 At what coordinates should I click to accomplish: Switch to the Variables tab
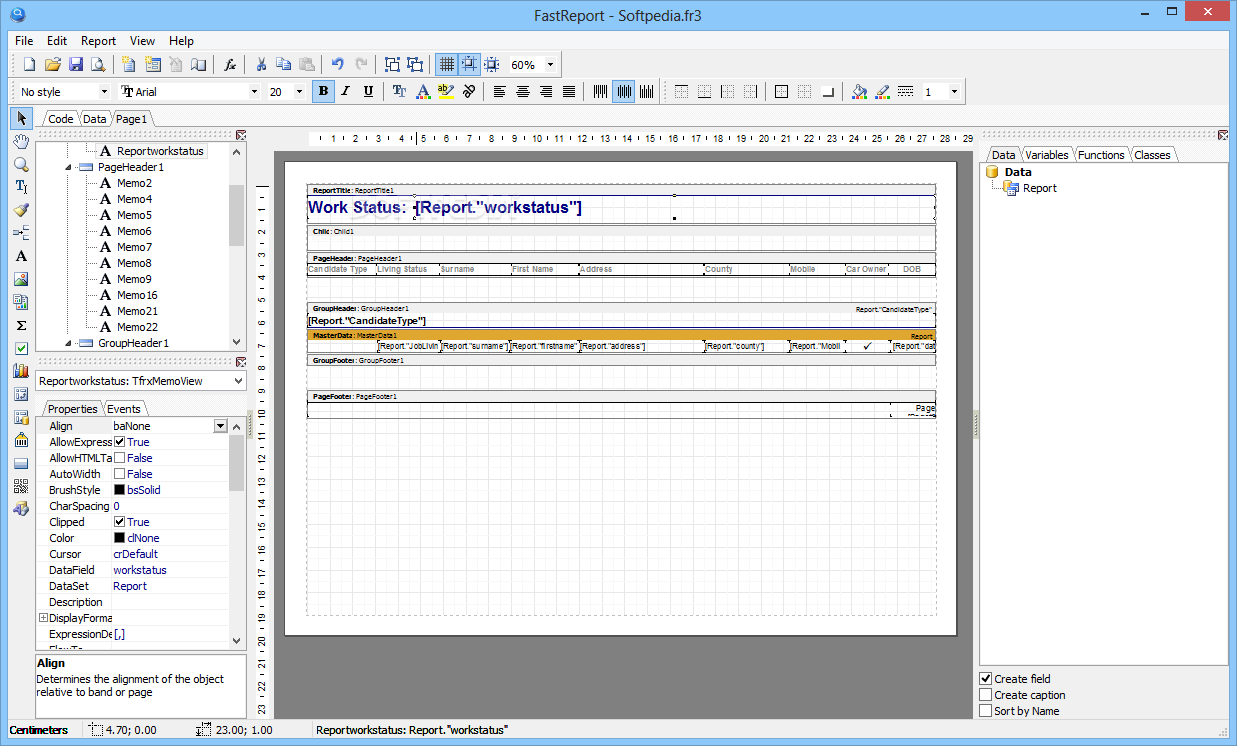point(1047,155)
